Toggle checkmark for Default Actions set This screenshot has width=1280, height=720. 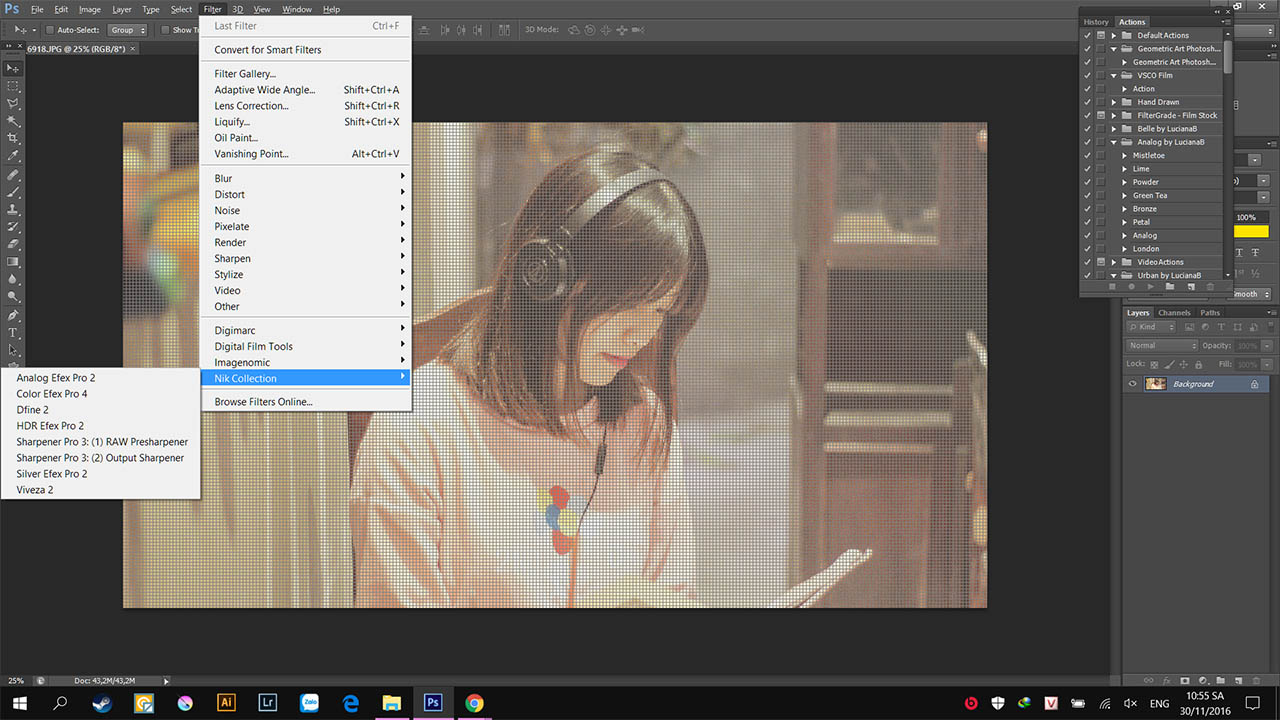pos(1087,35)
